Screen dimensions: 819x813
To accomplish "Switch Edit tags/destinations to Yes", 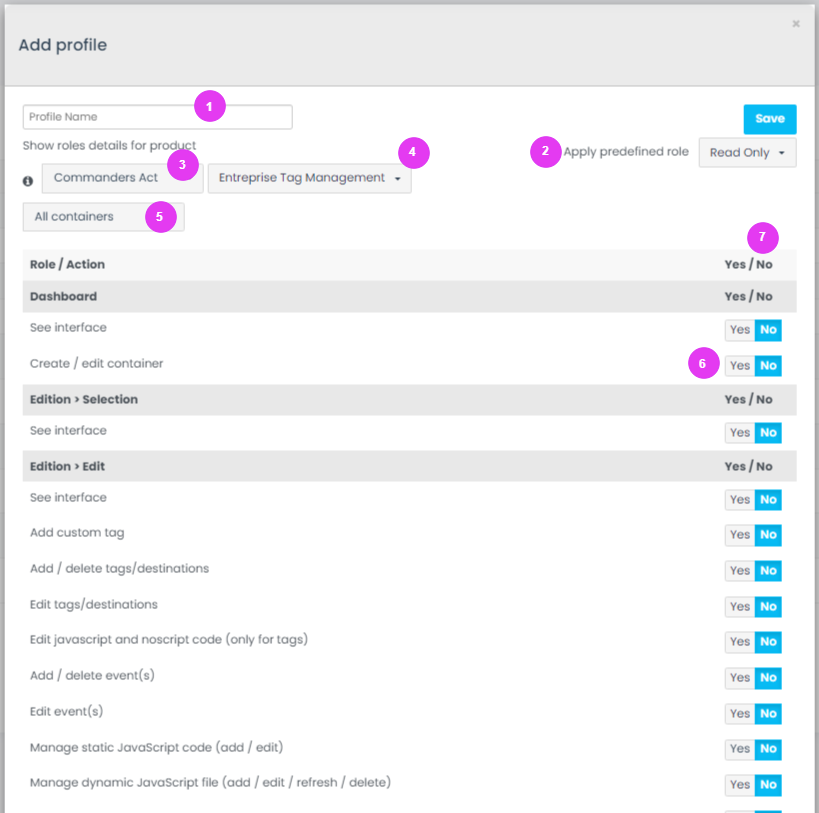I will [x=740, y=607].
